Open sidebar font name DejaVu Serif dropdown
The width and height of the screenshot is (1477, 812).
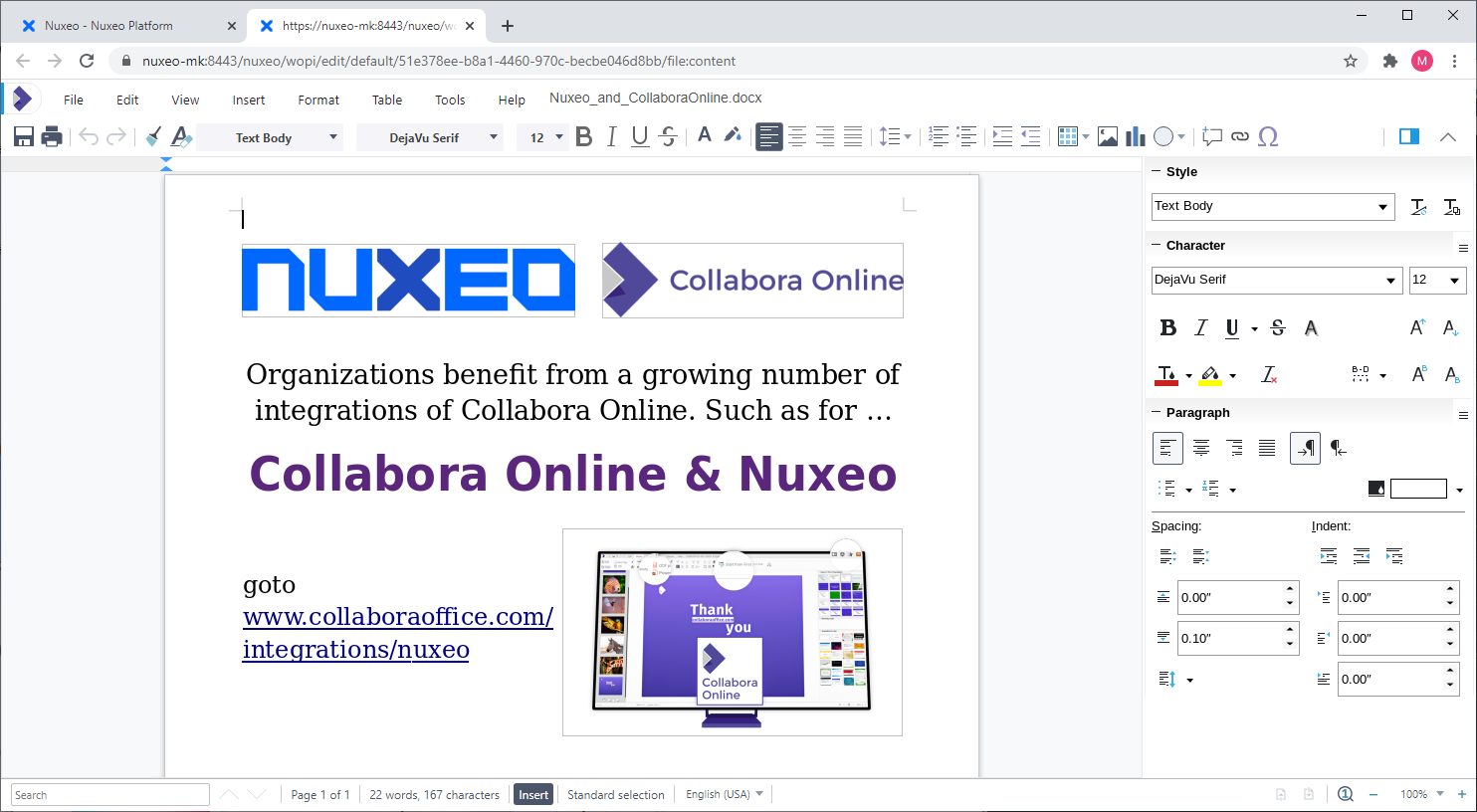[1277, 280]
